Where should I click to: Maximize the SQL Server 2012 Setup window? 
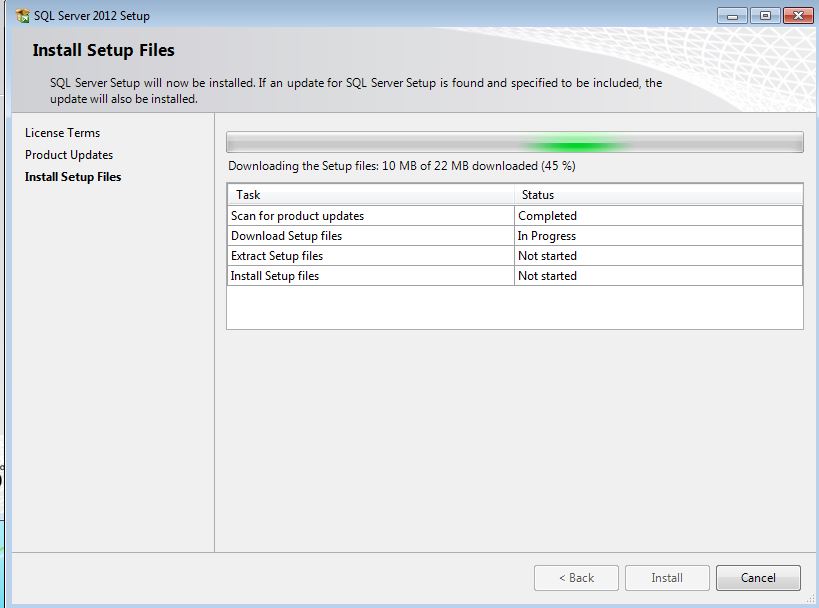[765, 16]
